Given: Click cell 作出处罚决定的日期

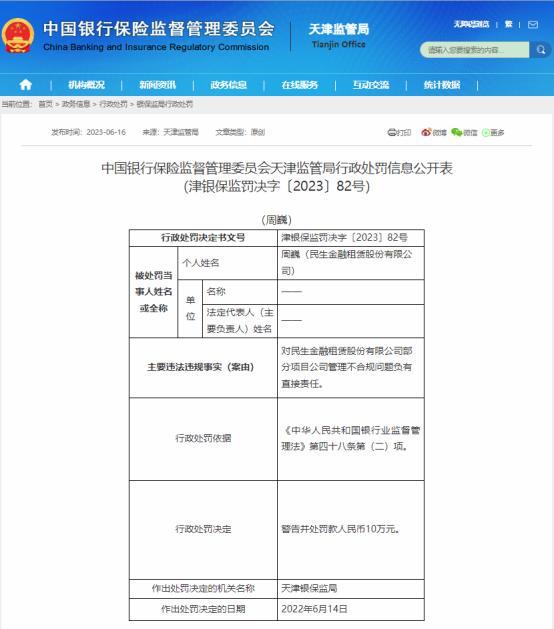Looking at the screenshot, I should pyautogui.click(x=203, y=609).
